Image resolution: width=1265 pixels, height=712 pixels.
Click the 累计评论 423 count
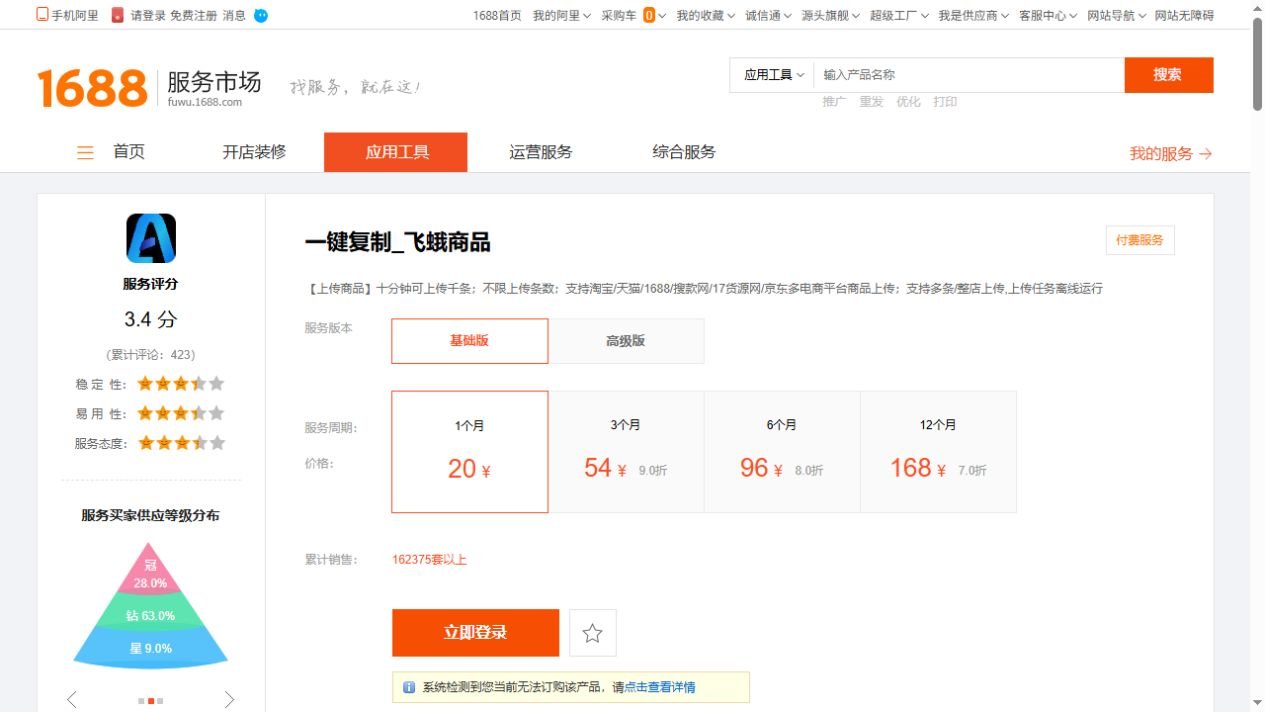pyautogui.click(x=151, y=355)
